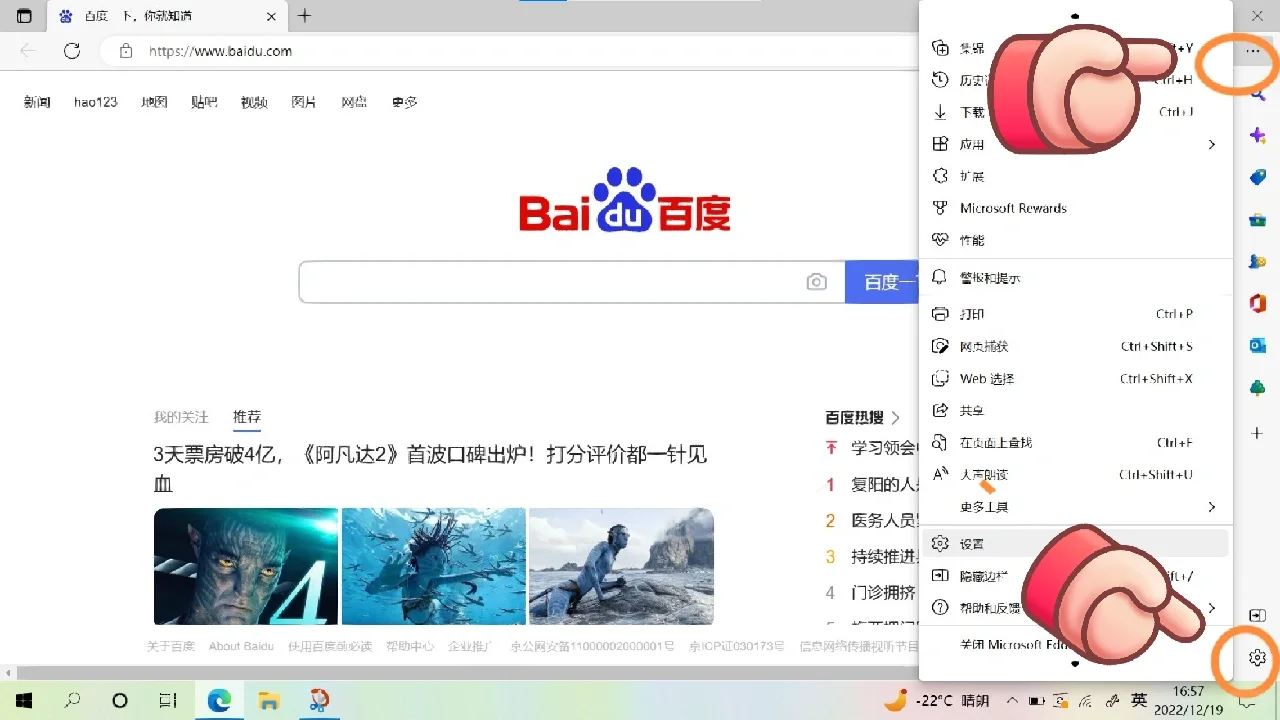Open Task View on taskbar
The image size is (1280, 720).
[169, 700]
